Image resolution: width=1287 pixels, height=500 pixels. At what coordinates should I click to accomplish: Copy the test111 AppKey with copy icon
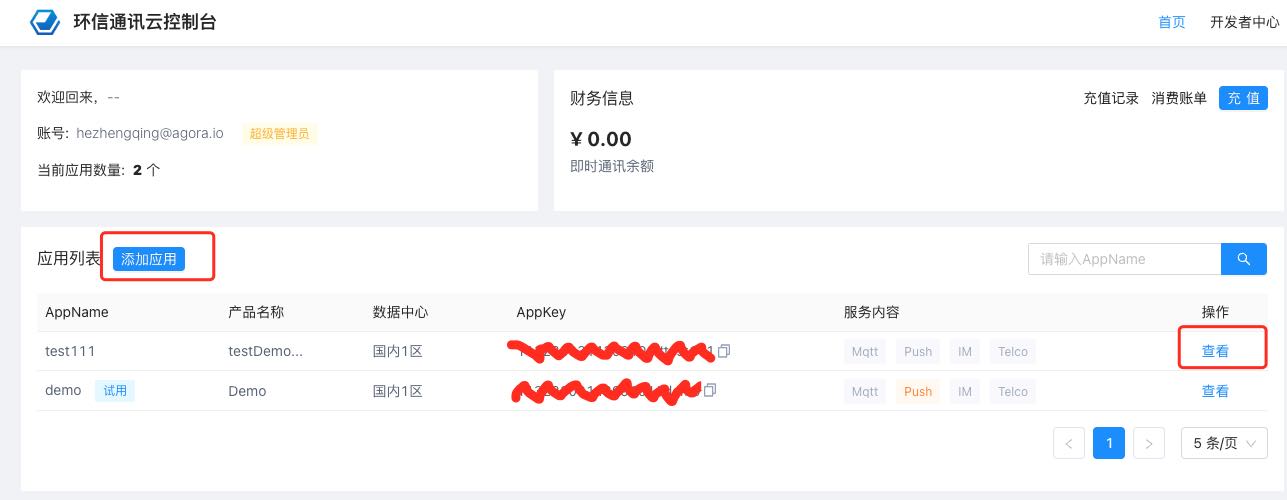724,351
